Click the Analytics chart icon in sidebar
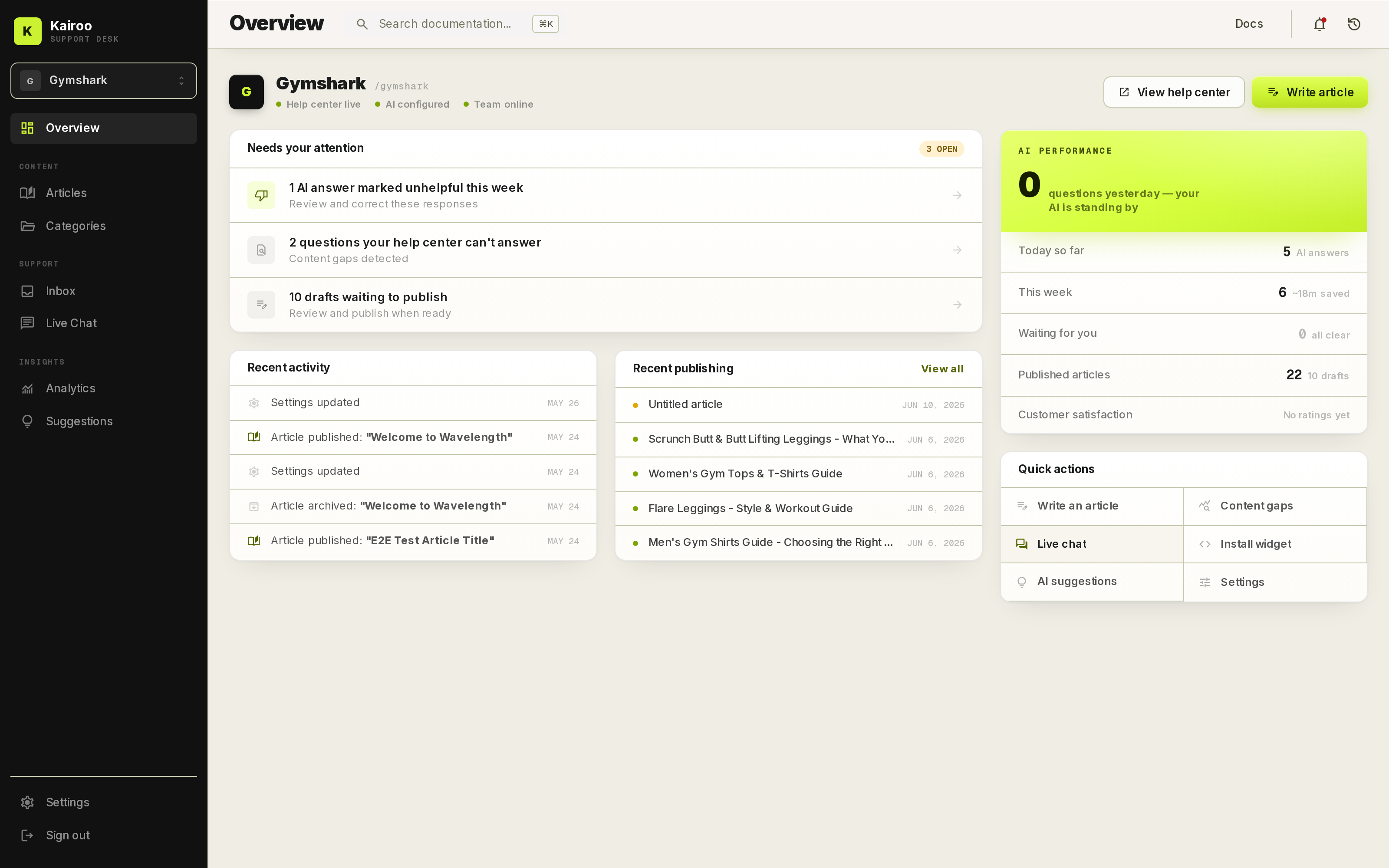The height and width of the screenshot is (868, 1389). coord(27,389)
